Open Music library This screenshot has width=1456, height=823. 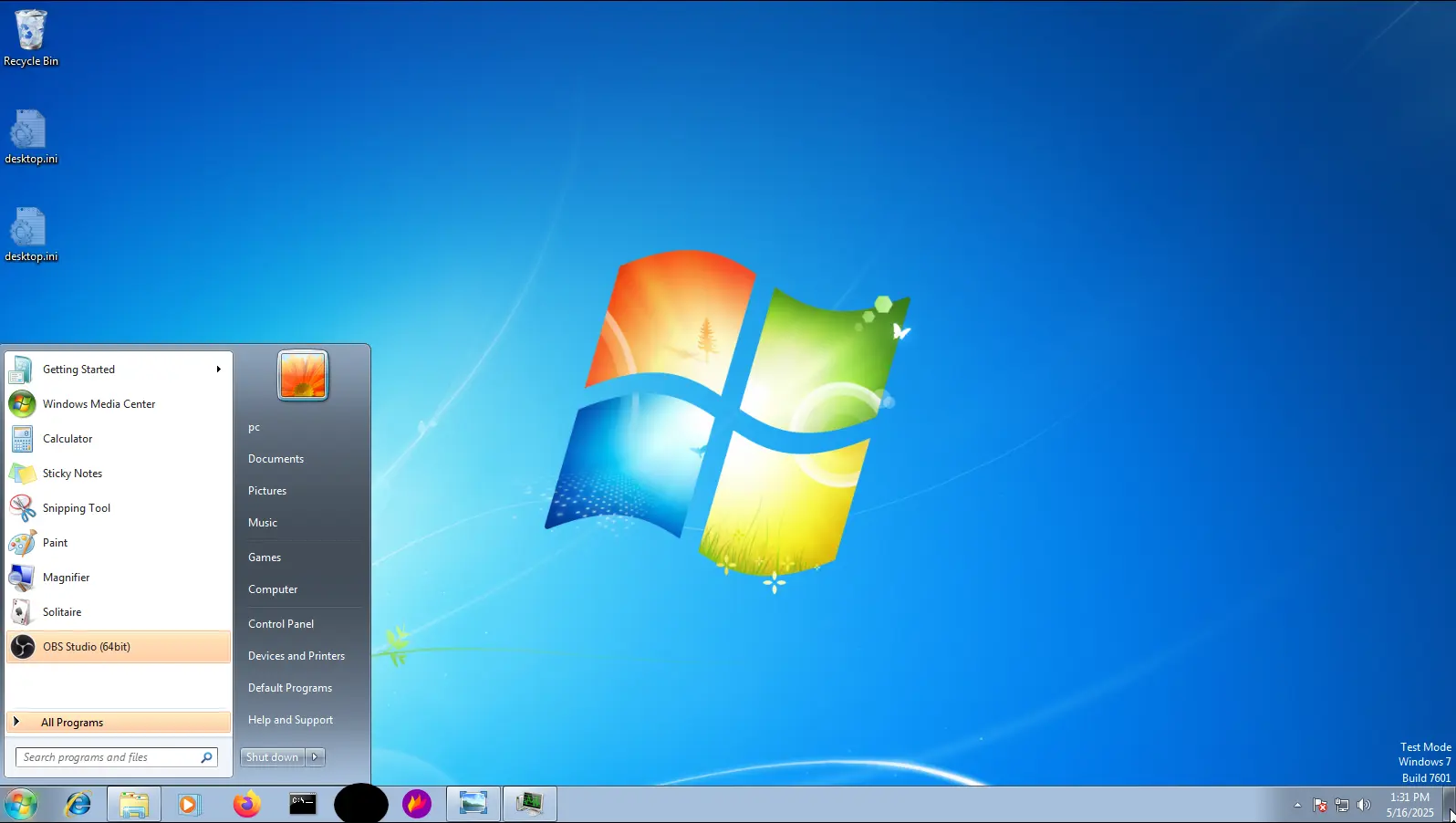[302, 523]
